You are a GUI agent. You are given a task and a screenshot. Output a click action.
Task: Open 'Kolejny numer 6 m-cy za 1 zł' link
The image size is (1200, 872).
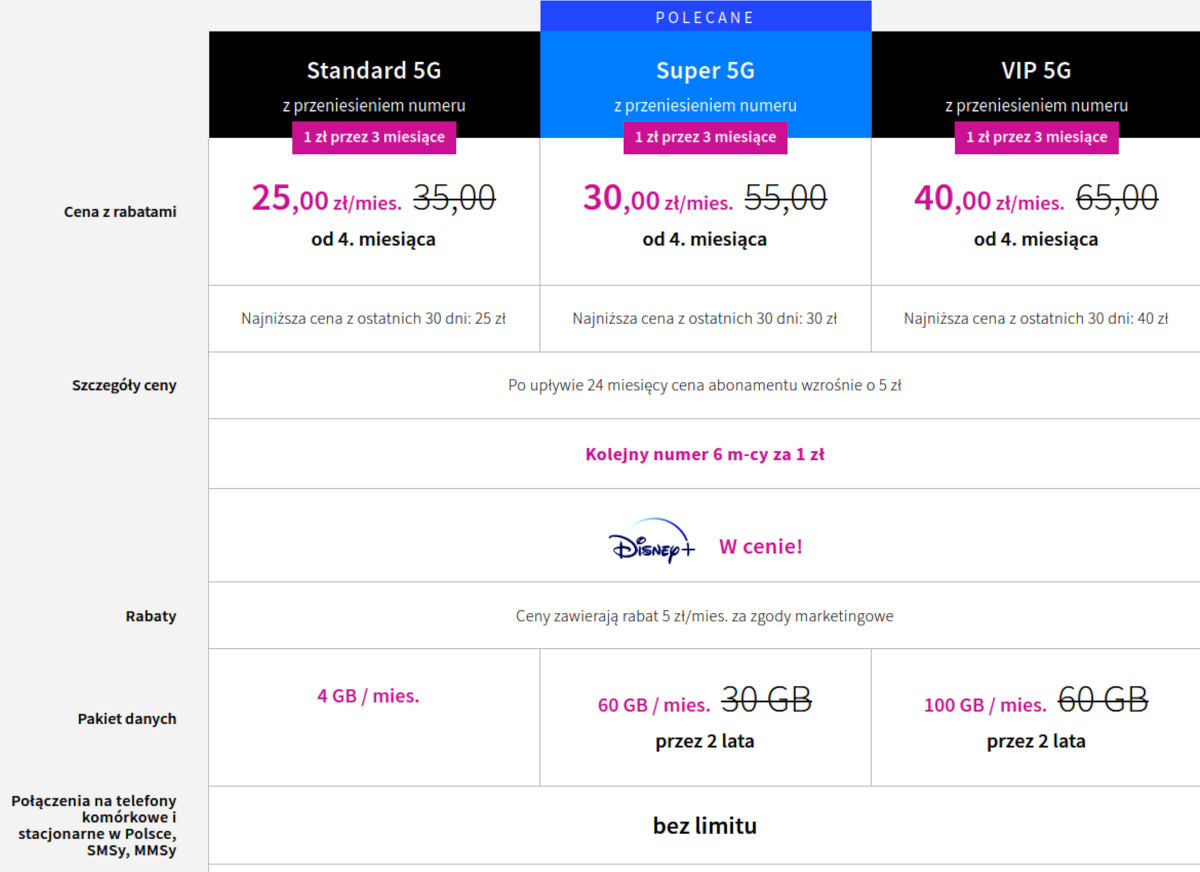705,454
